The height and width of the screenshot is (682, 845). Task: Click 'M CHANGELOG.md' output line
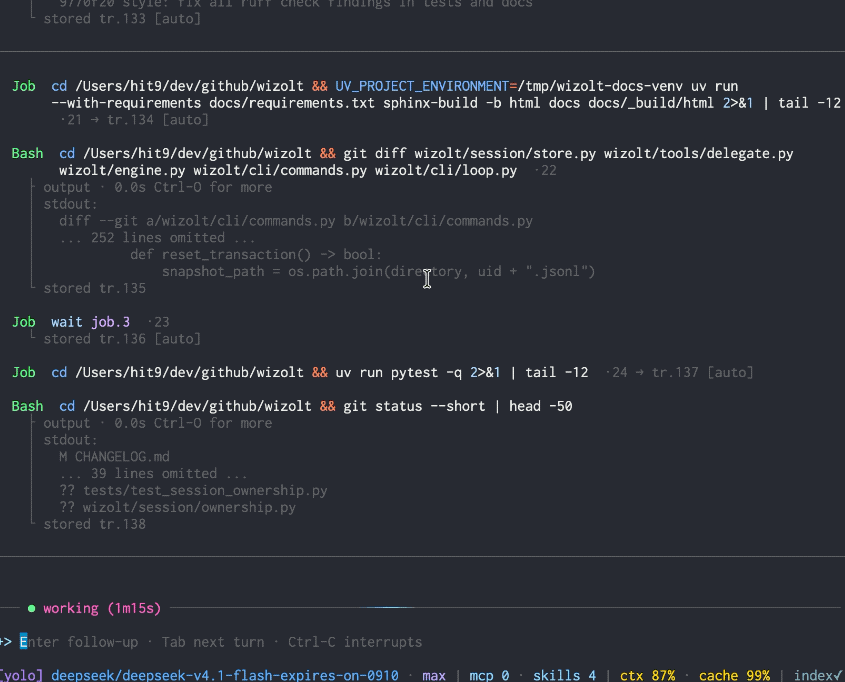pos(114,457)
